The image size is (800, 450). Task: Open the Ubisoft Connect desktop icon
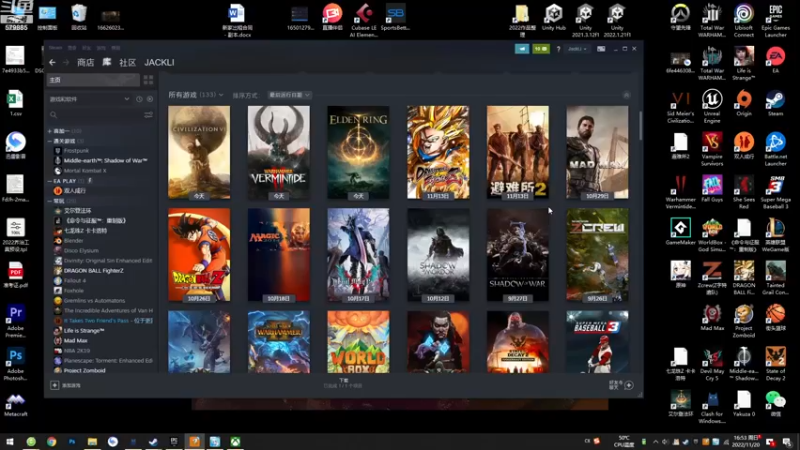point(743,20)
